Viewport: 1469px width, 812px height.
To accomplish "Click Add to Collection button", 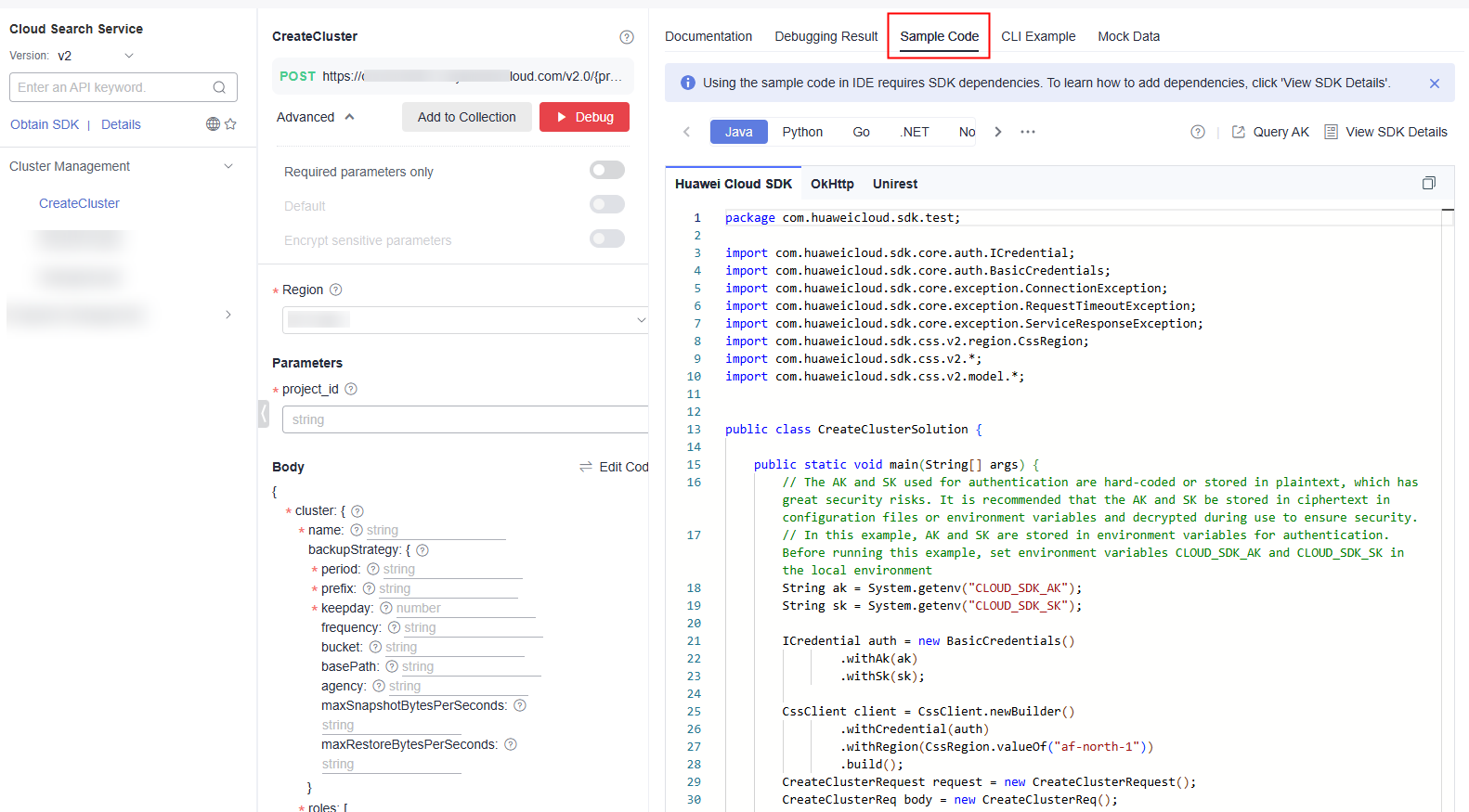I will (x=466, y=117).
